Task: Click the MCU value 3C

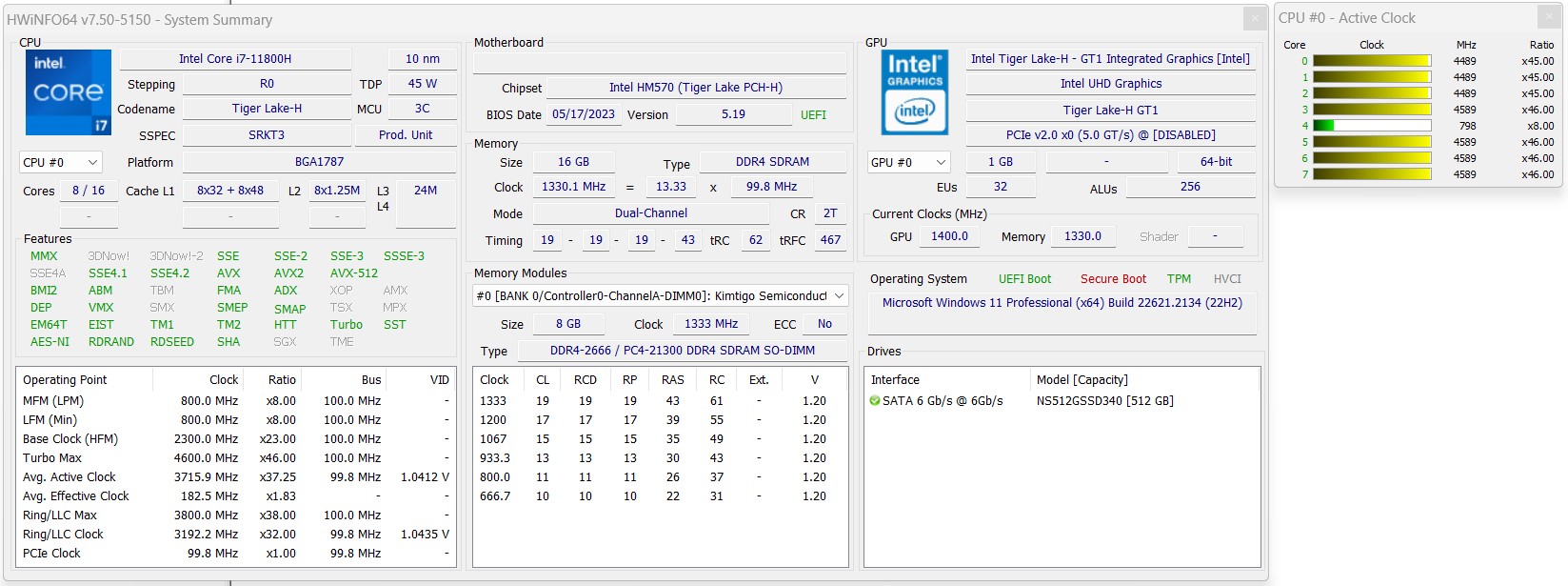Action: coord(423,109)
